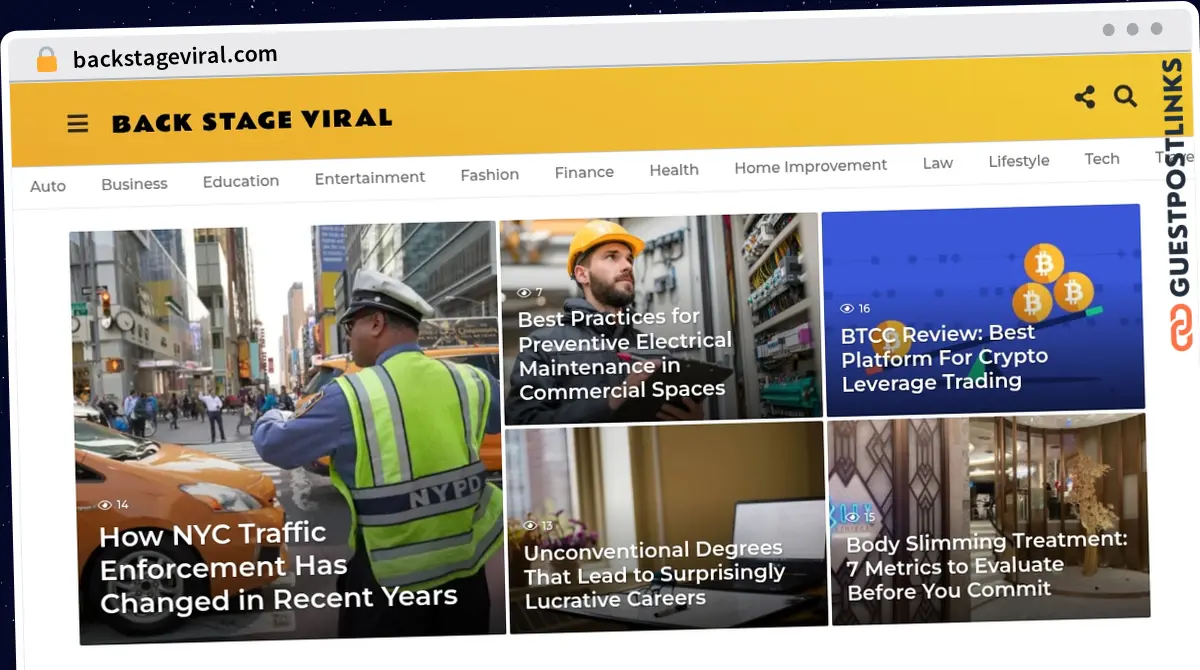1200x670 pixels.
Task: Click the GUESTPOSTLINKS chain-link icon on the right edge
Action: (1180, 327)
